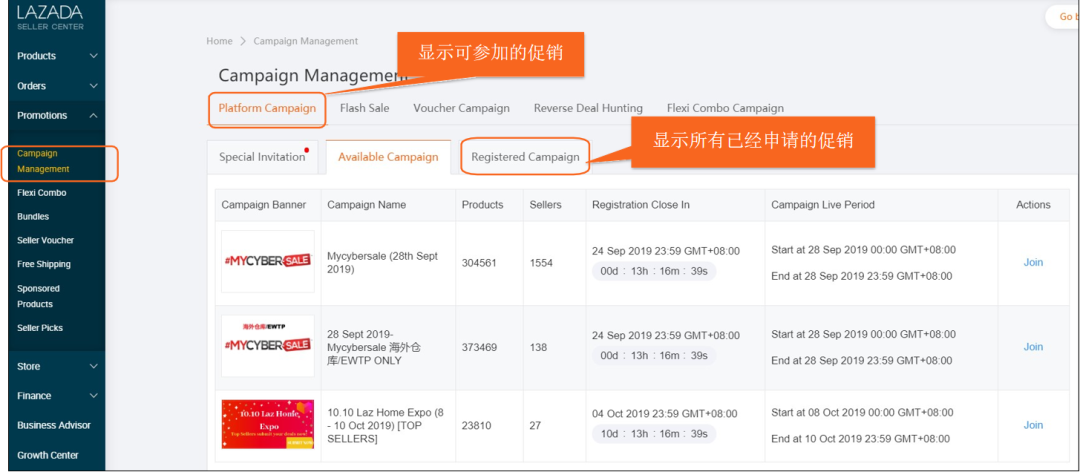Switch to Reverse Deal Hunting tab
This screenshot has width=1080, height=472.
588,108
